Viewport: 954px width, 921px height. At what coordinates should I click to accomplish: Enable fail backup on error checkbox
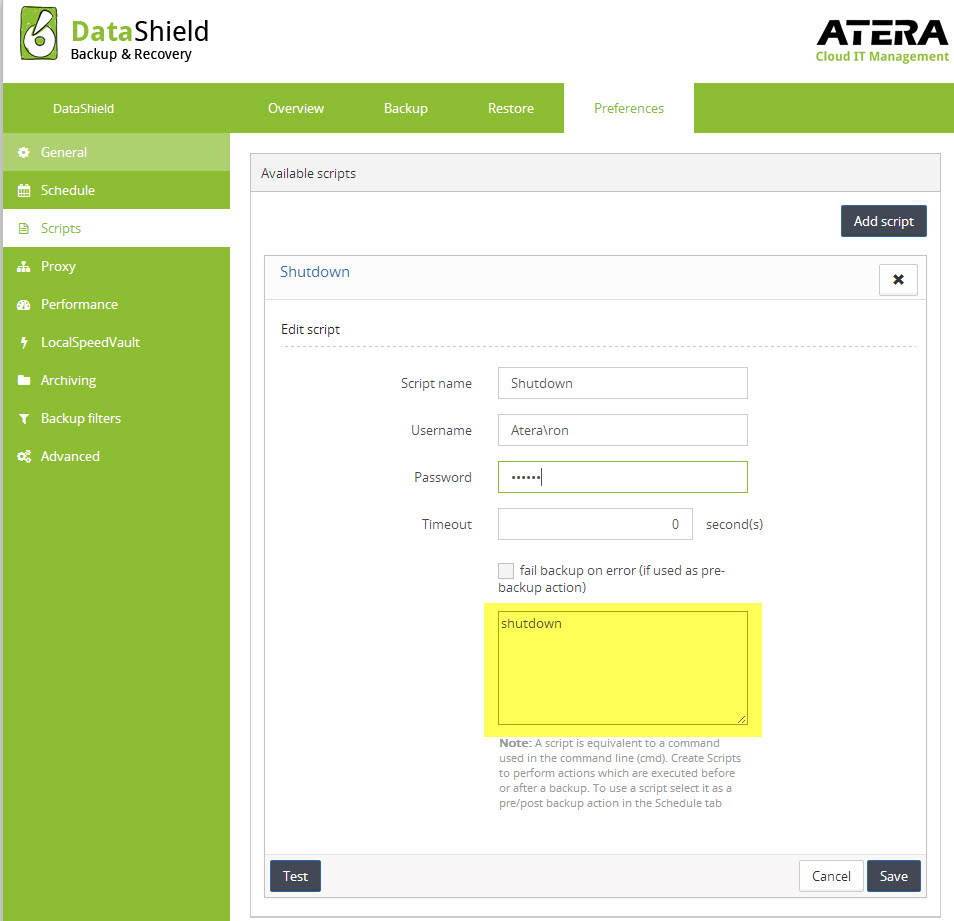pyautogui.click(x=506, y=570)
